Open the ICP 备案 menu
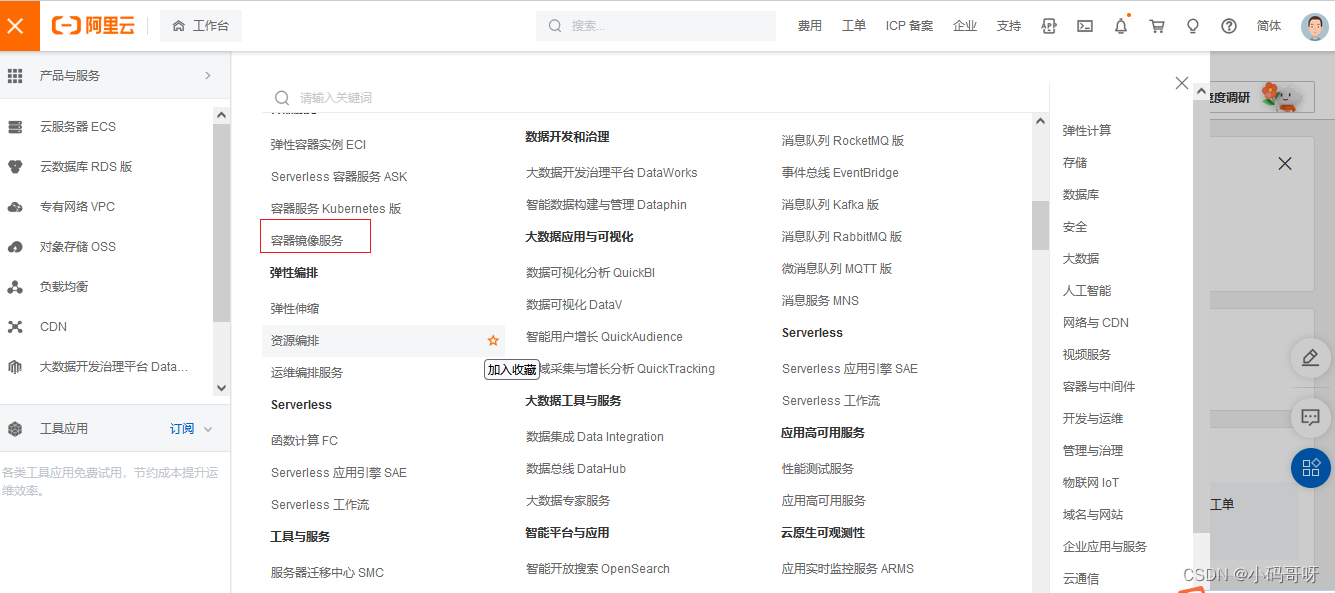This screenshot has width=1335, height=593. click(909, 26)
